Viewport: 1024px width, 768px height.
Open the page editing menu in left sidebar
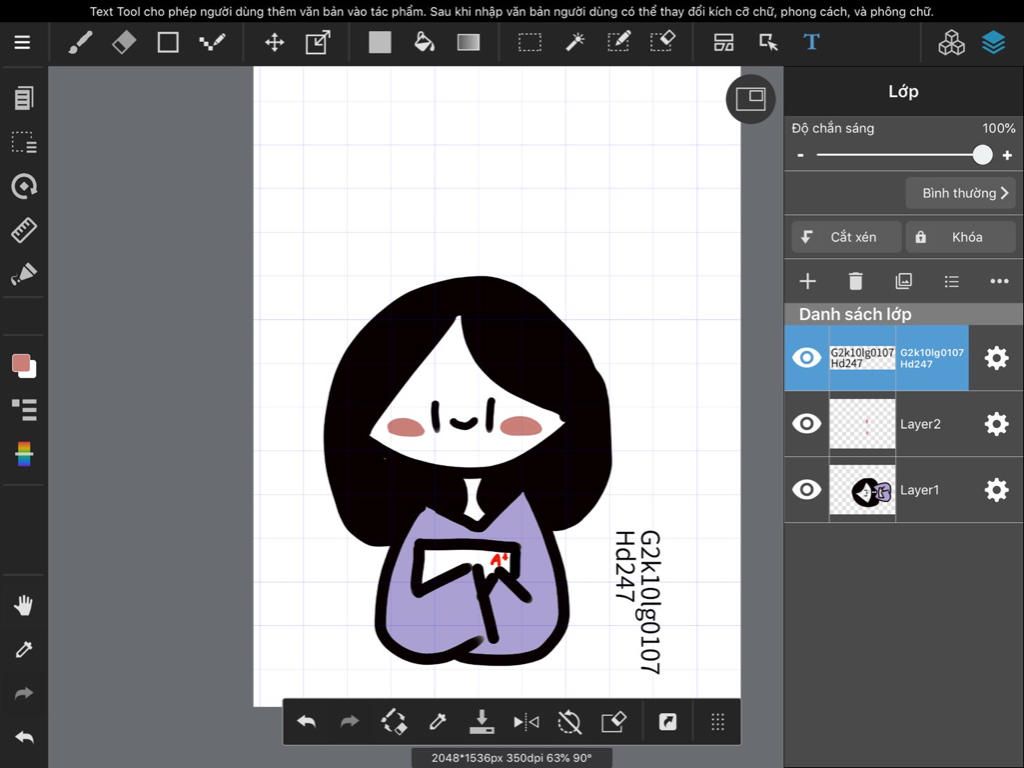tap(24, 98)
